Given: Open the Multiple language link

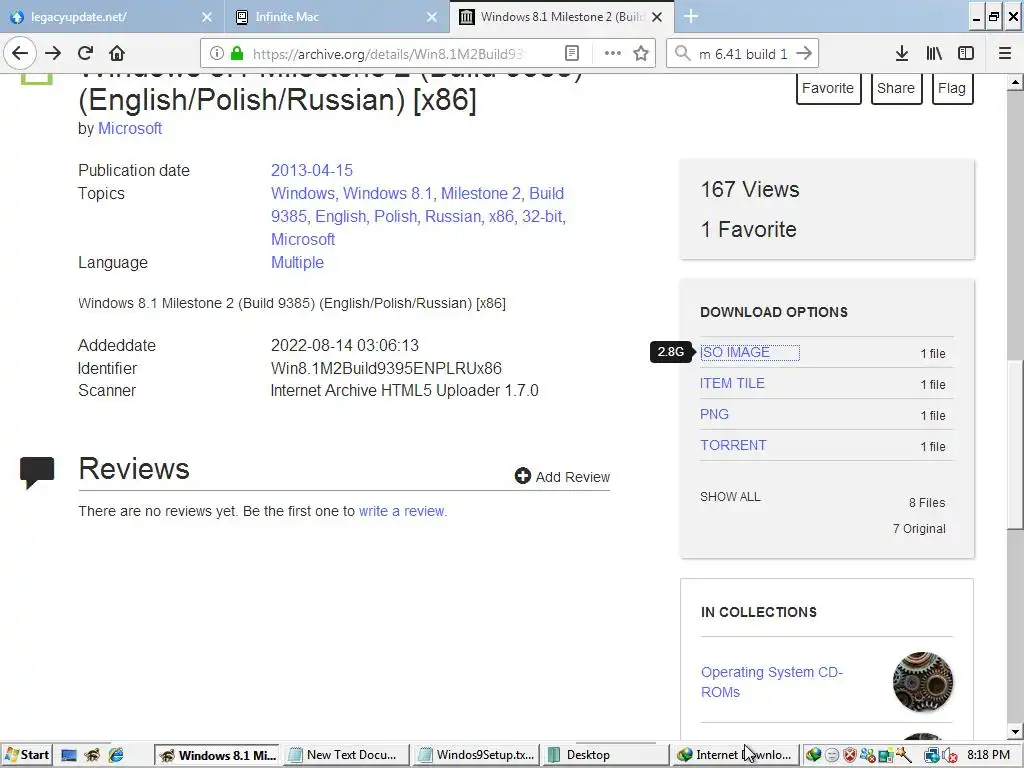Looking at the screenshot, I should pyautogui.click(x=297, y=263).
